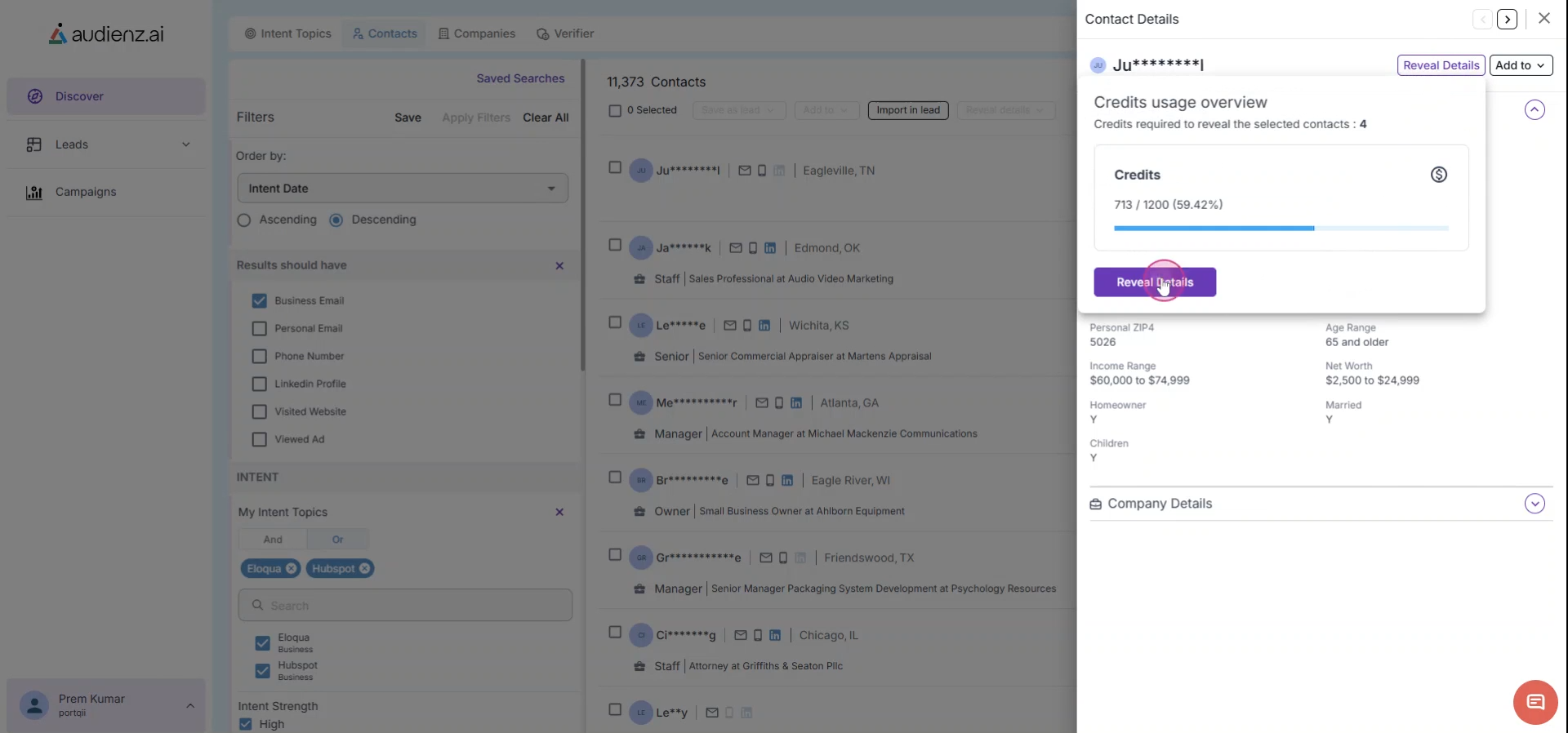Click the intent topics Search field
Image resolution: width=1568 pixels, height=733 pixels.
[x=405, y=606]
